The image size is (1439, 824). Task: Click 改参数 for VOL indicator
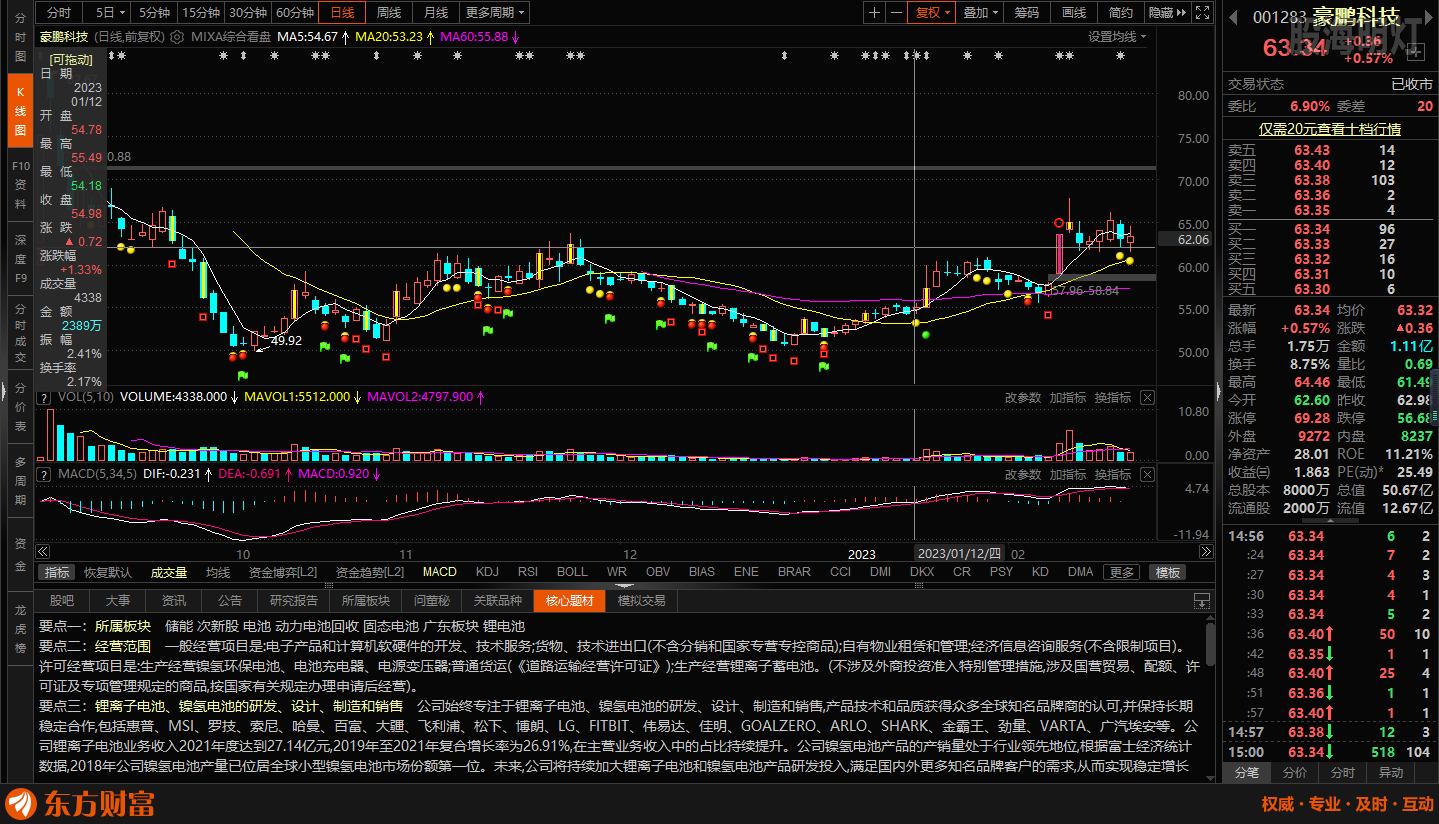(1023, 398)
